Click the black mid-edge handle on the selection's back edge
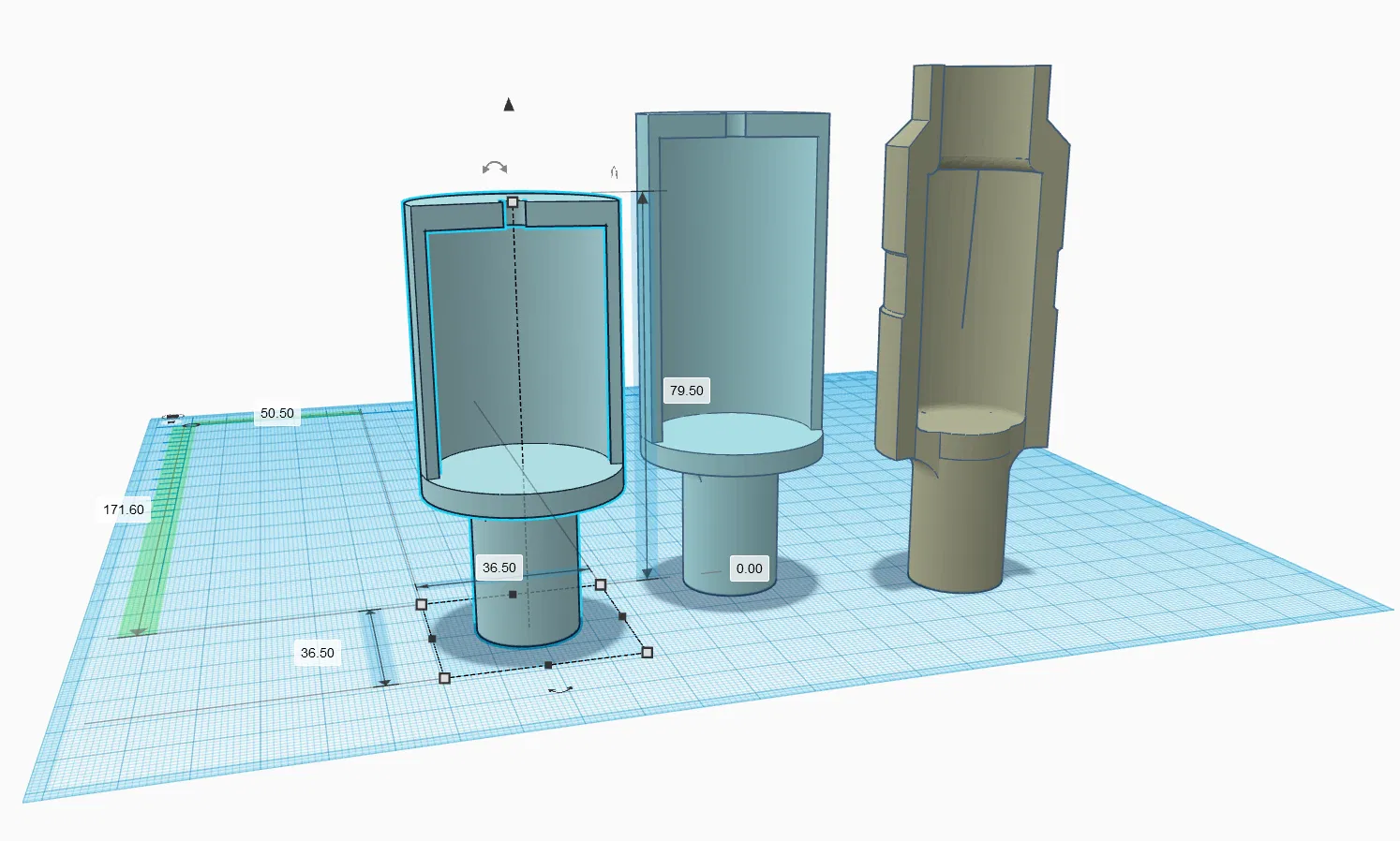1400x841 pixels. tap(513, 594)
